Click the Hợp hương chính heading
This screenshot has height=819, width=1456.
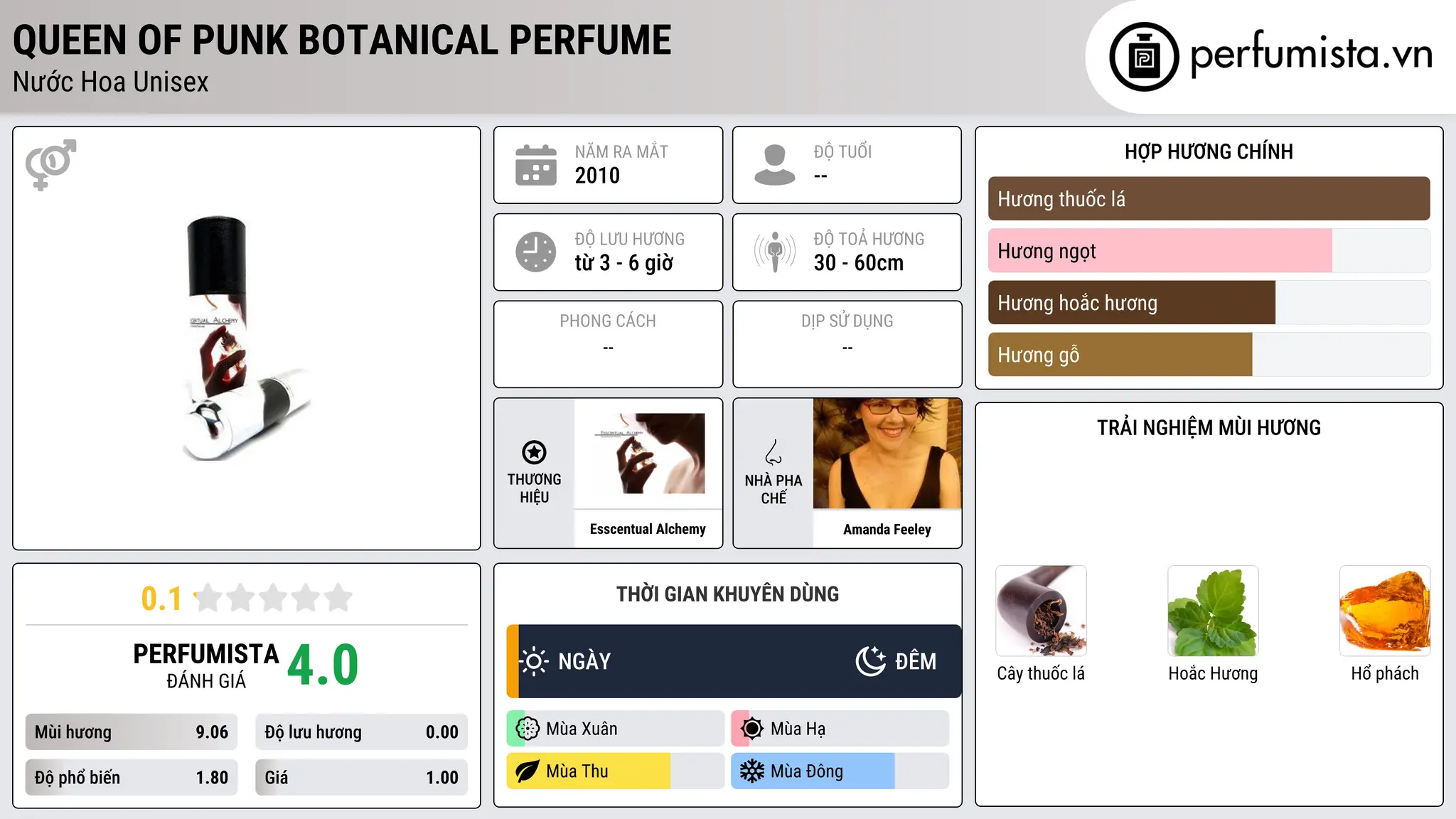tap(1209, 151)
